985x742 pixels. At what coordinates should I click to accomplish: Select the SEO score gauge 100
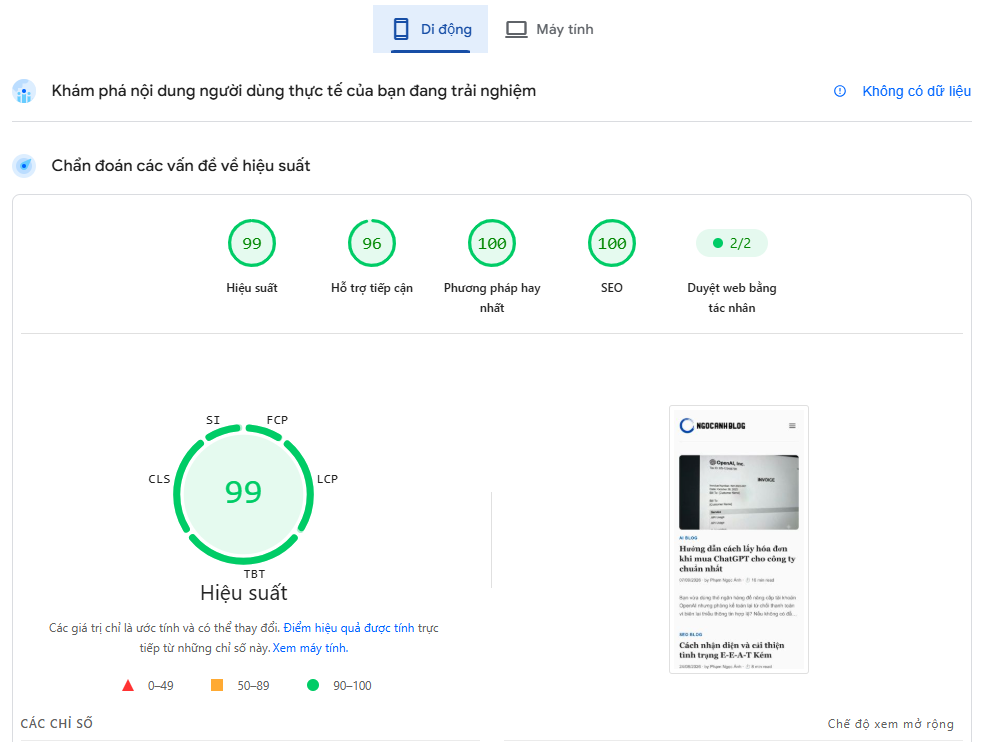612,243
